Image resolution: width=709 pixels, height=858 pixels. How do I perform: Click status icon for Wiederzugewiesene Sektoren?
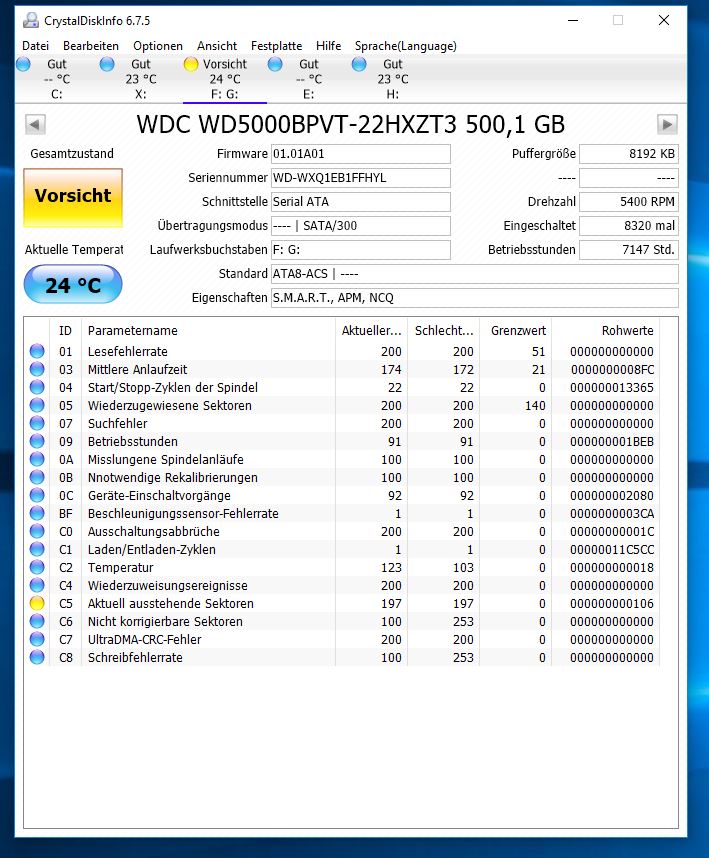click(x=37, y=405)
